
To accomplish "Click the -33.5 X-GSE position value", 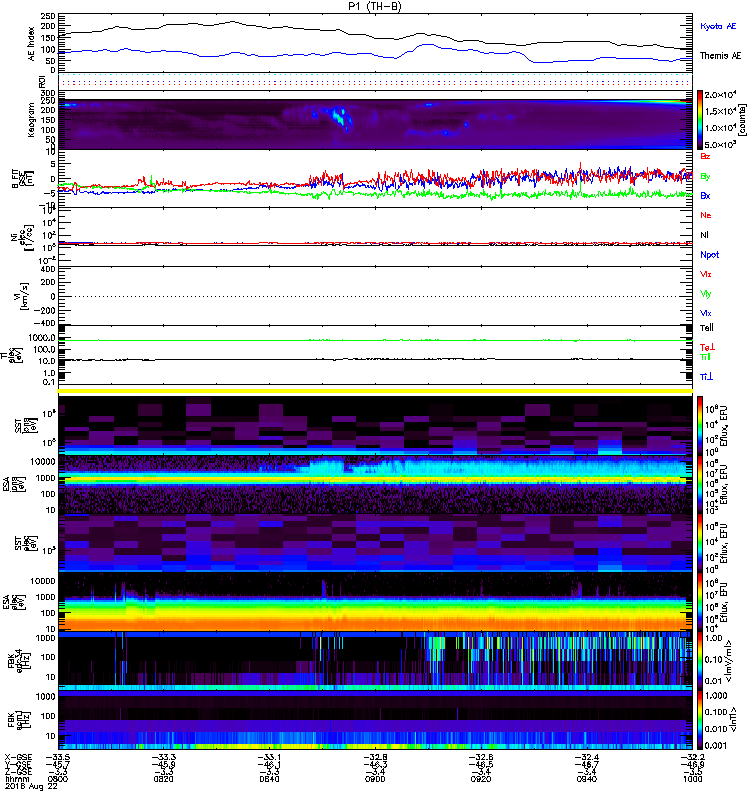I will click(x=58, y=758).
